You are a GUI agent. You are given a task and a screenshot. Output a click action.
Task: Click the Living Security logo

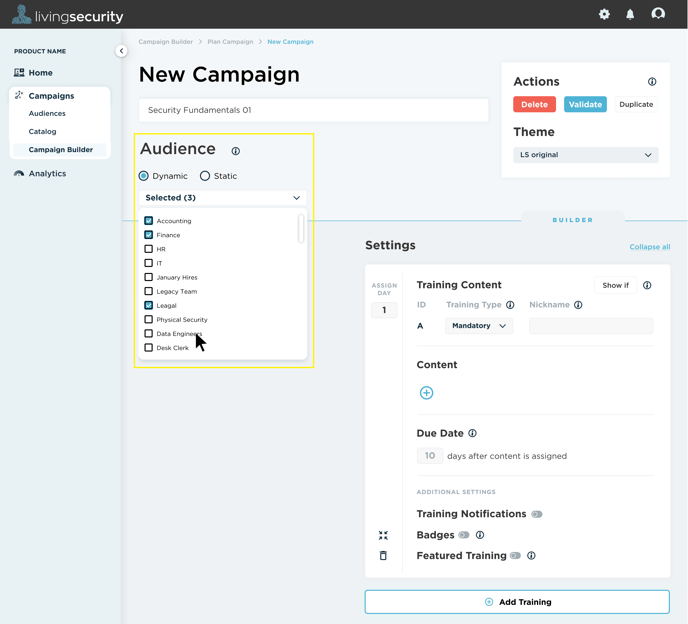tap(67, 15)
